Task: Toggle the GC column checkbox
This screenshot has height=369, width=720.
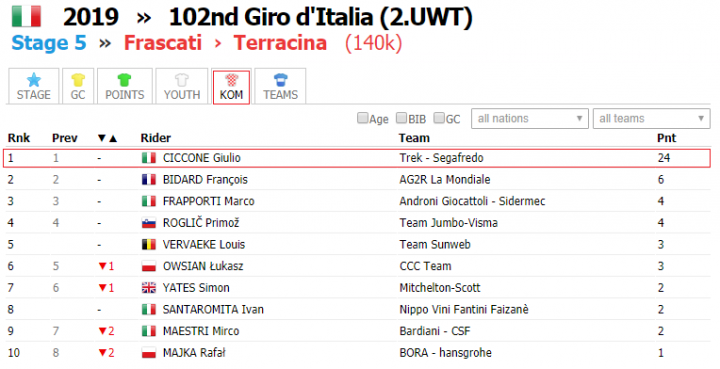Action: coord(439,118)
